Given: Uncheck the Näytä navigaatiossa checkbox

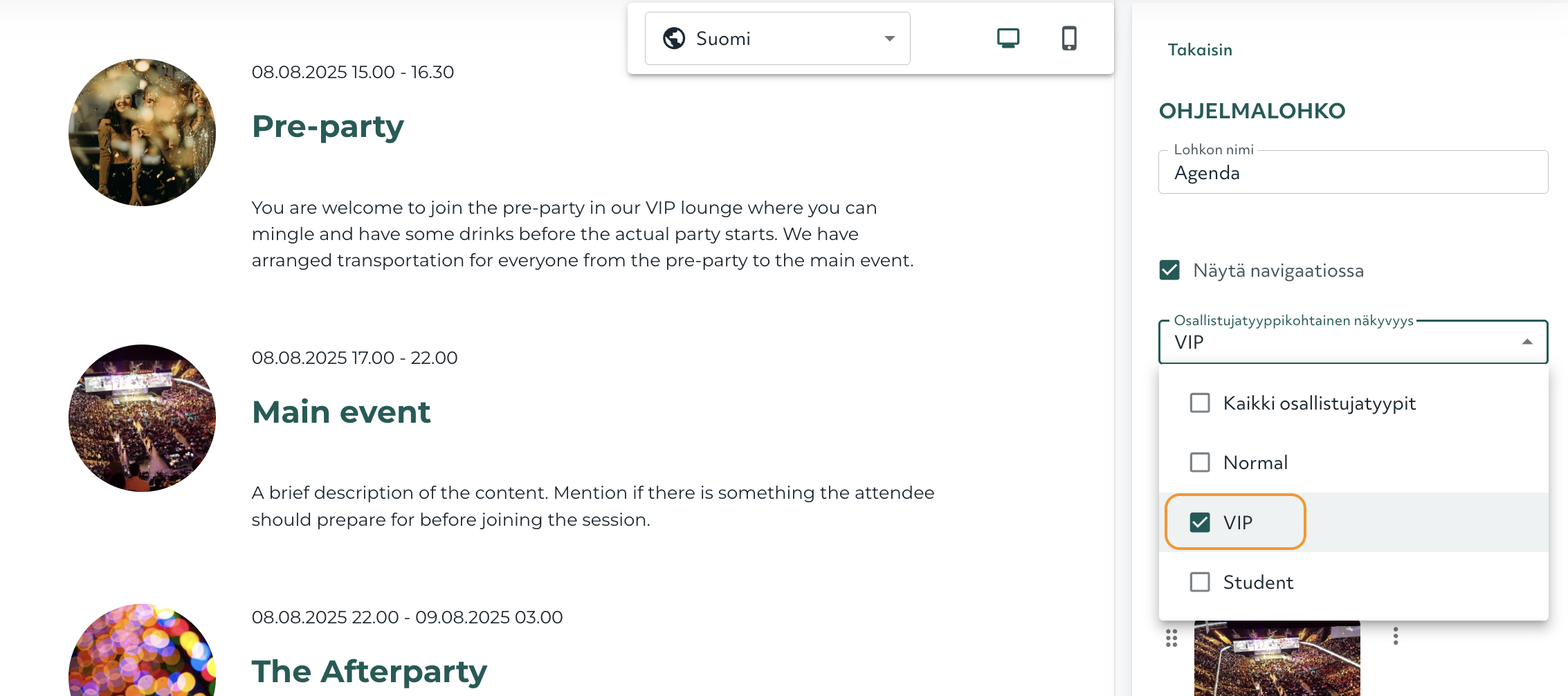Looking at the screenshot, I should coord(1169,270).
